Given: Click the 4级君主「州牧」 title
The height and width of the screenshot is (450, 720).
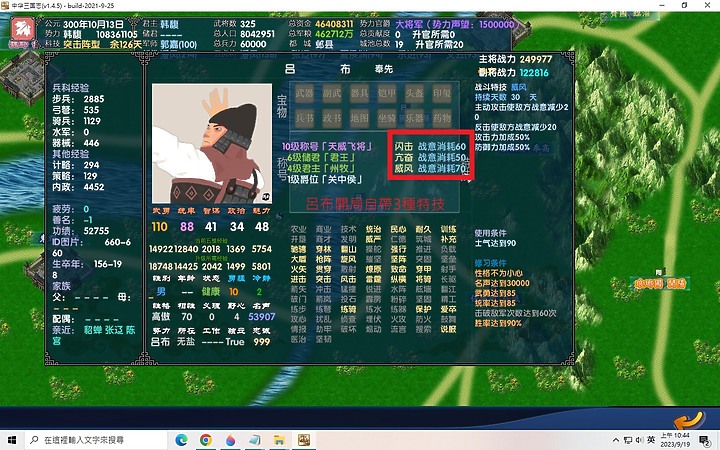Looking at the screenshot, I should pyautogui.click(x=321, y=169).
